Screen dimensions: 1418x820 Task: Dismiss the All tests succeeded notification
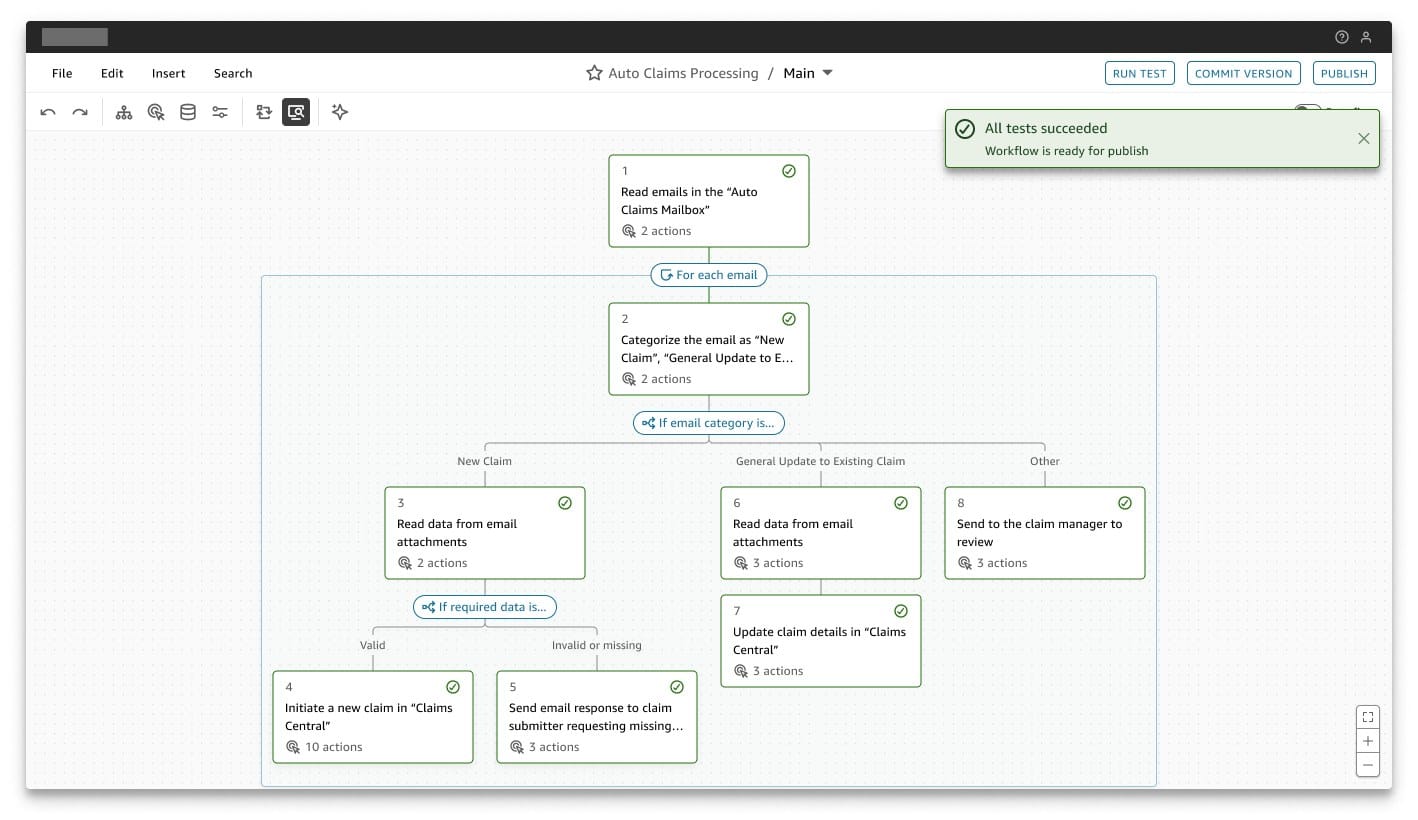point(1364,139)
